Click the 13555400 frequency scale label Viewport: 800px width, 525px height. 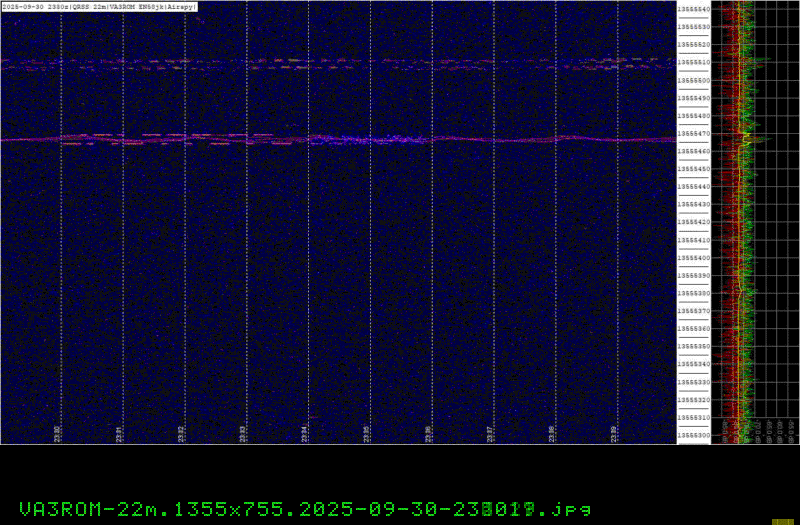(694, 257)
